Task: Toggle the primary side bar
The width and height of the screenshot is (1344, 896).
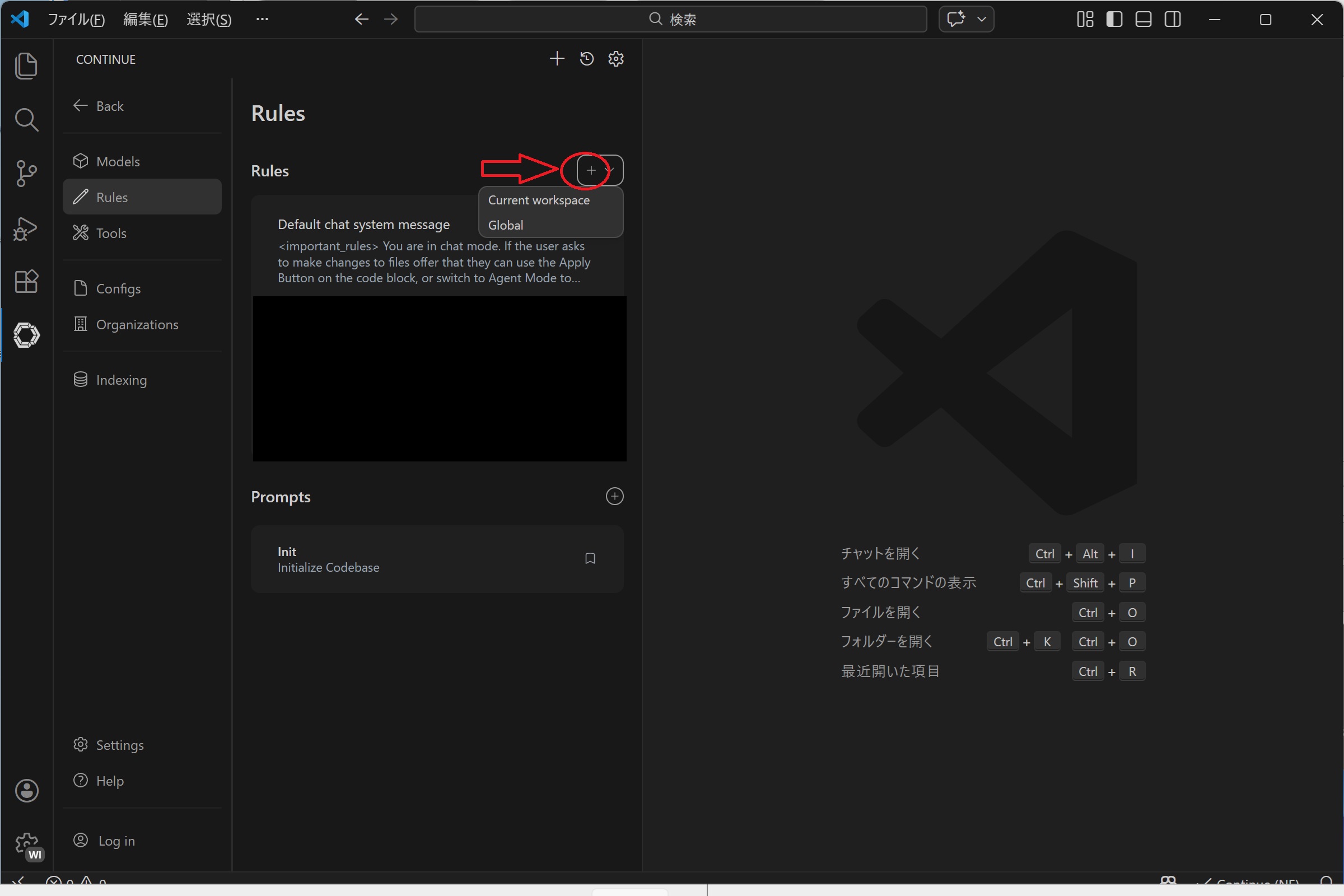Action: point(1114,20)
